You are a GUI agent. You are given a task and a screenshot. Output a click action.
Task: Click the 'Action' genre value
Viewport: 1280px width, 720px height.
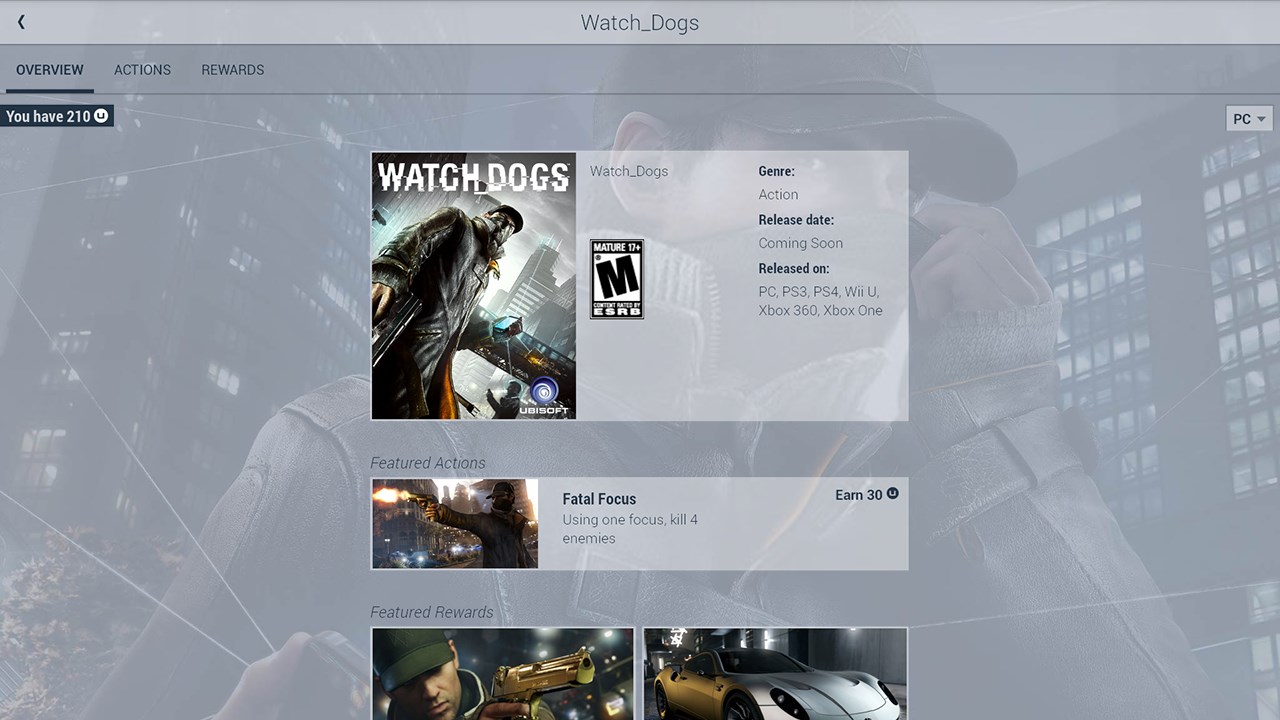[x=778, y=195]
